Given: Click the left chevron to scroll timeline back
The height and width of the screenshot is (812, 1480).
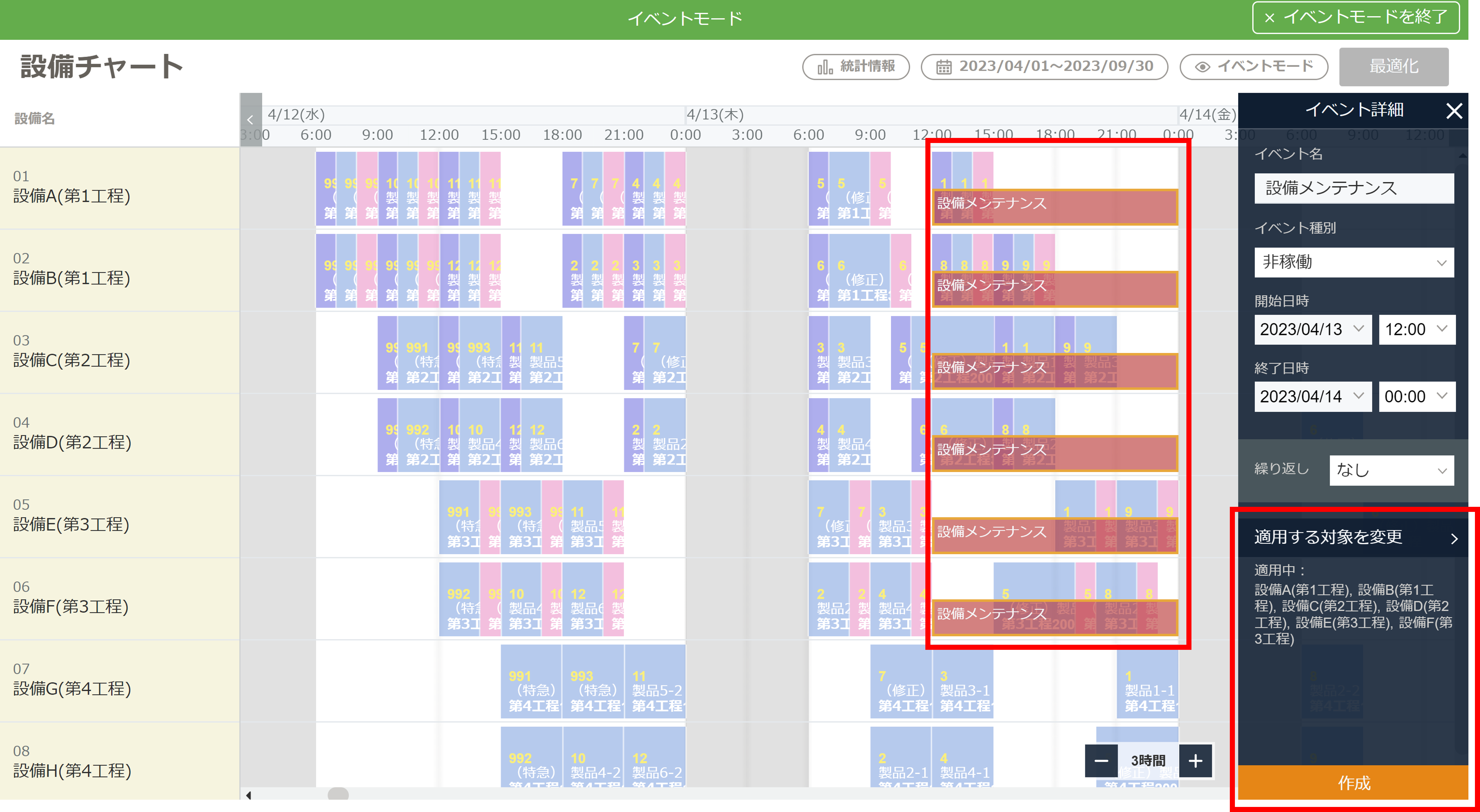Looking at the screenshot, I should click(251, 119).
